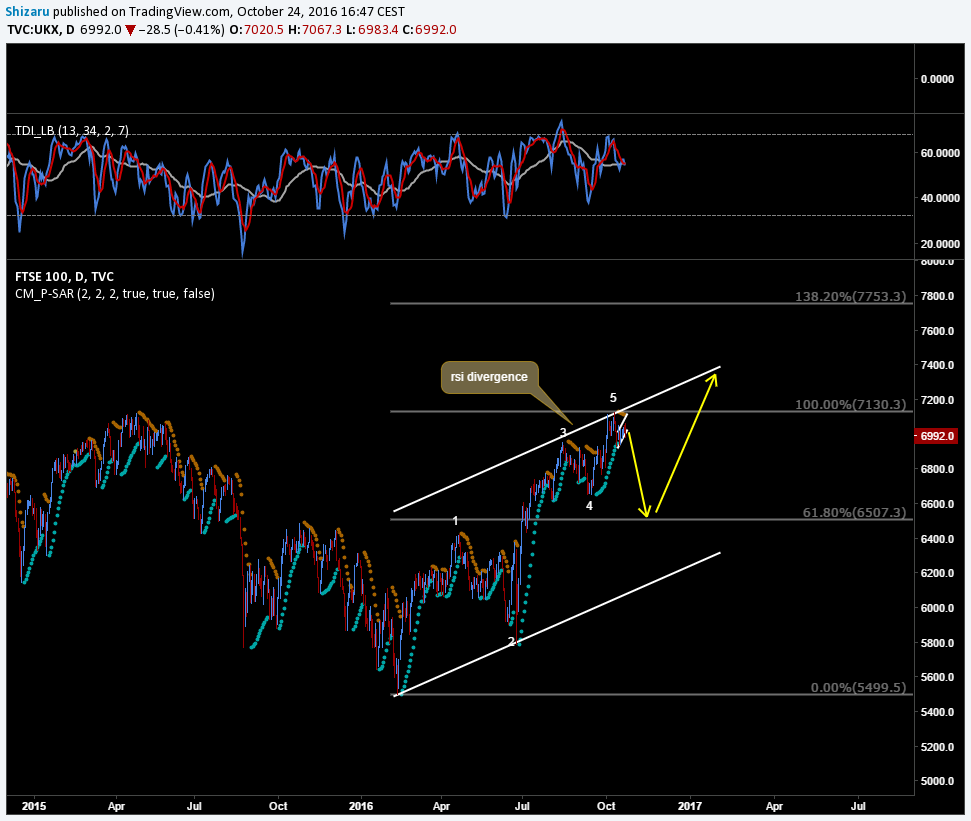Select the red down-arrow change indicator
This screenshot has width=971, height=821.
pos(130,30)
